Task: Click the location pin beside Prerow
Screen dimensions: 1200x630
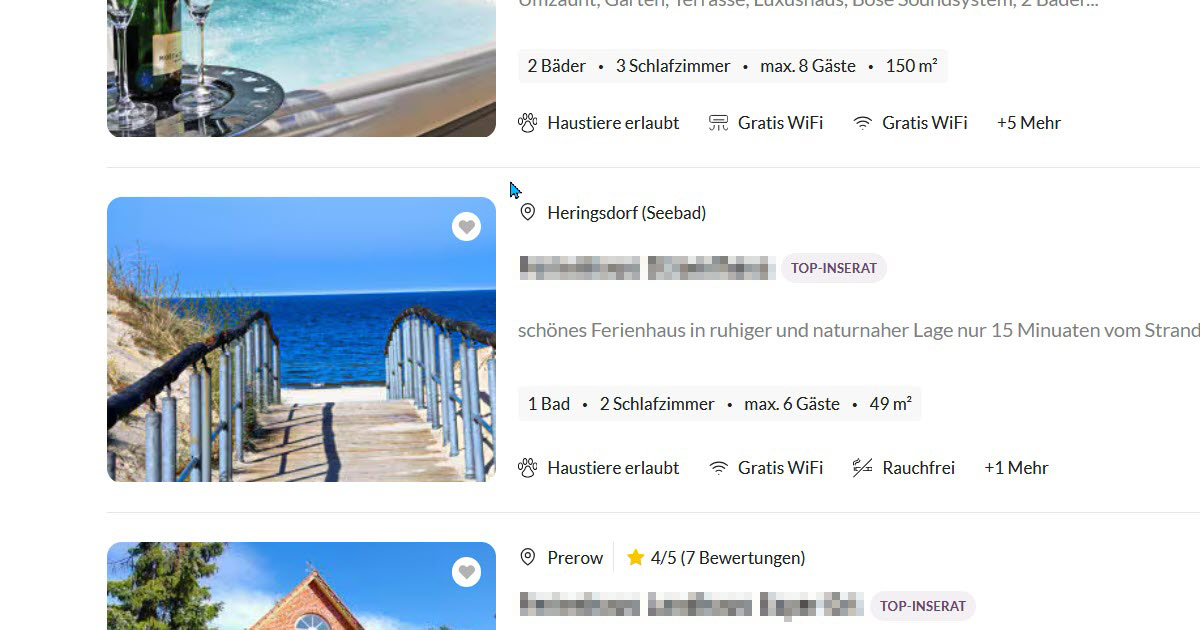Action: tap(528, 557)
